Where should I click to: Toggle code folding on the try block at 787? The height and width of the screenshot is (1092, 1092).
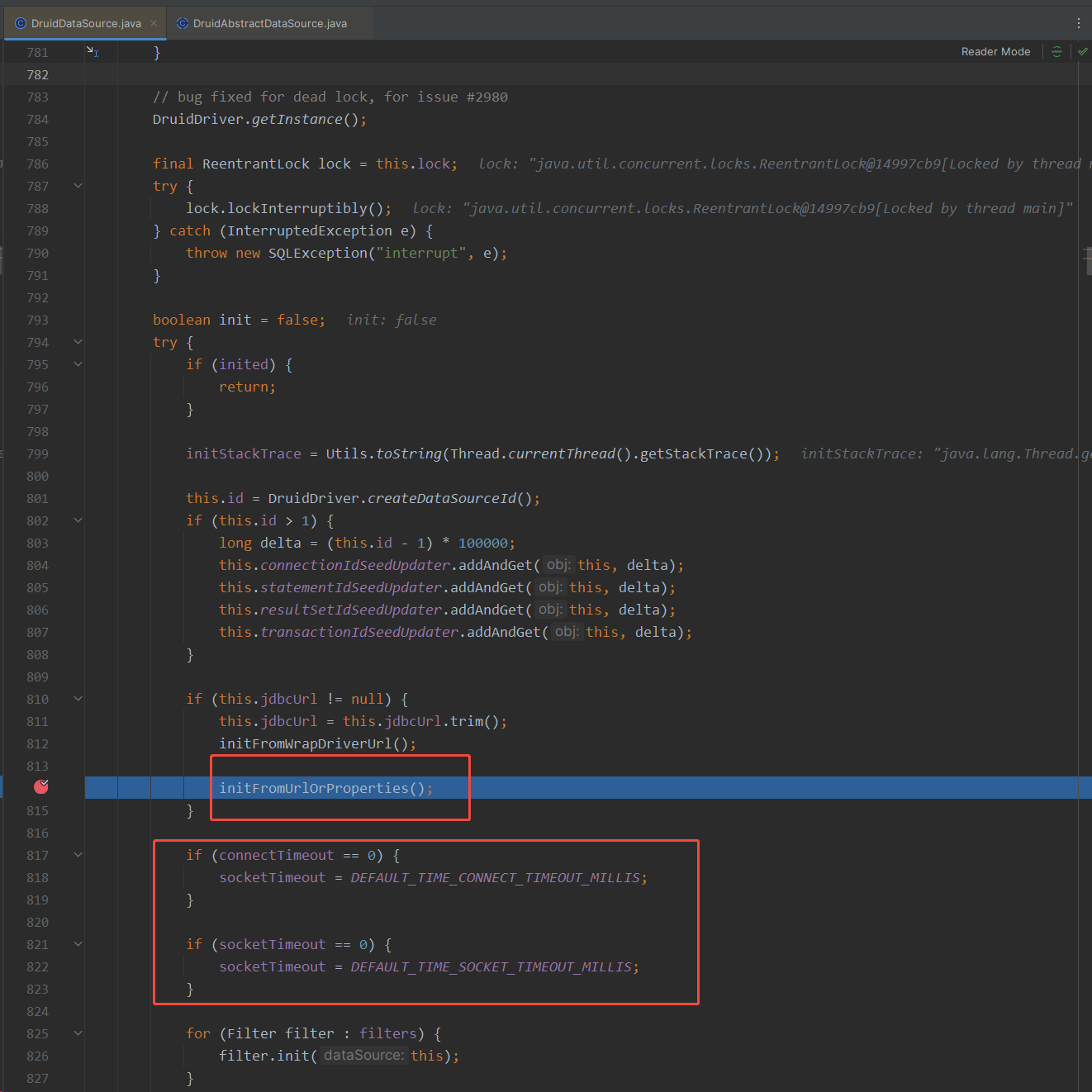[77, 186]
